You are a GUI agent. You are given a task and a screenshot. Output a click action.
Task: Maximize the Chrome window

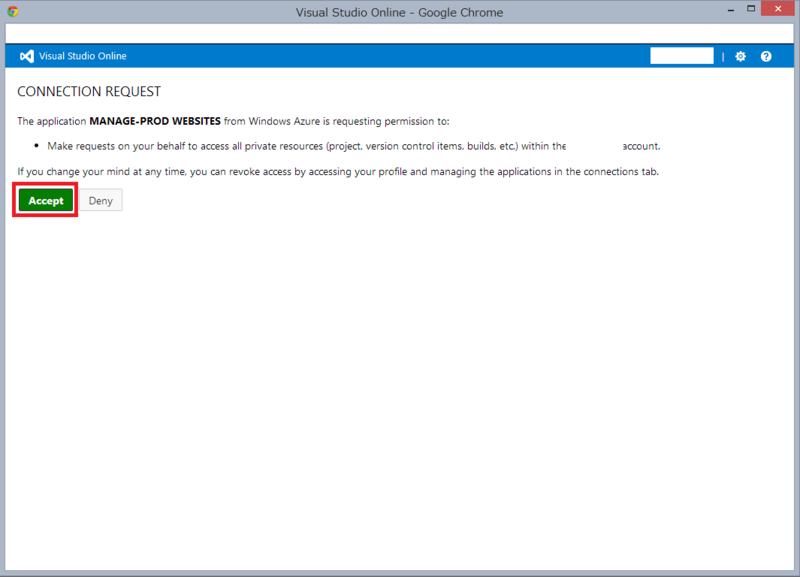click(x=751, y=9)
